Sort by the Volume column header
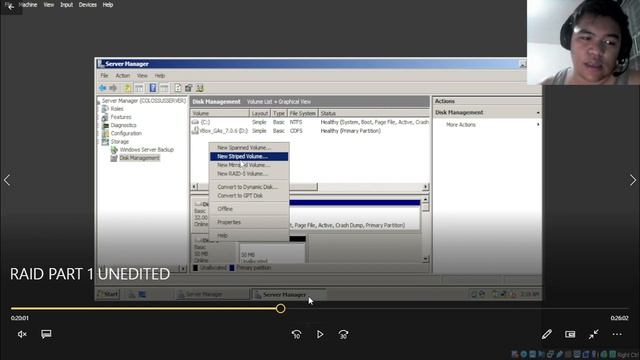The height and width of the screenshot is (360, 640). (220, 113)
